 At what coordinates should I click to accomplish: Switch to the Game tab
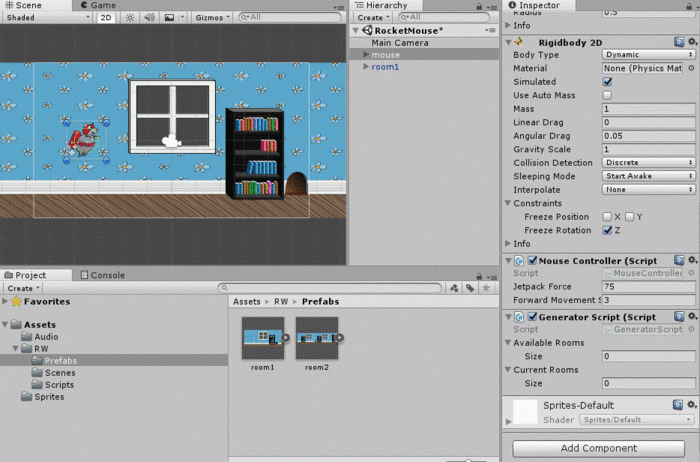98,5
